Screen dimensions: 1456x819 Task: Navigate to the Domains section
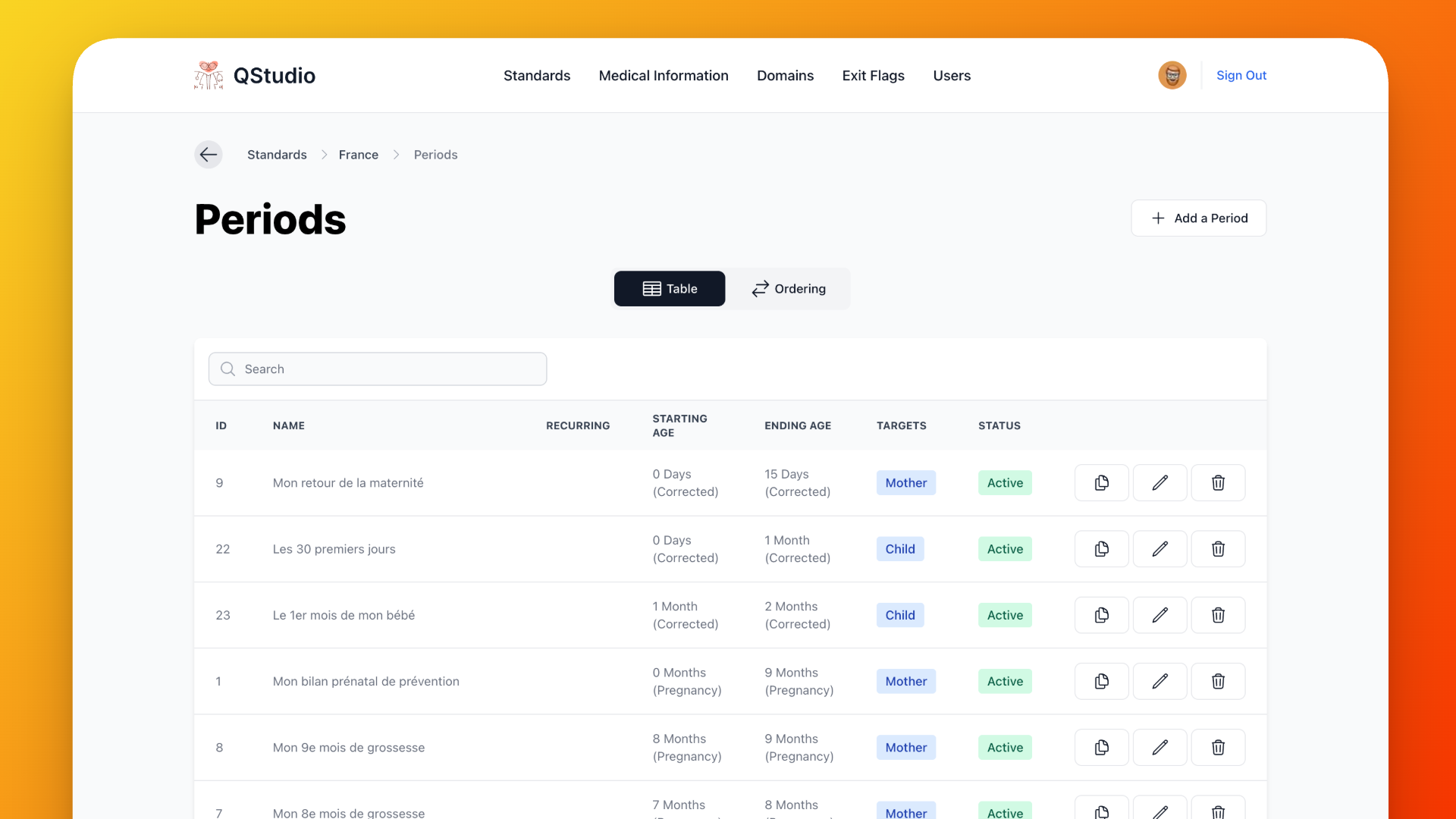[x=785, y=76]
